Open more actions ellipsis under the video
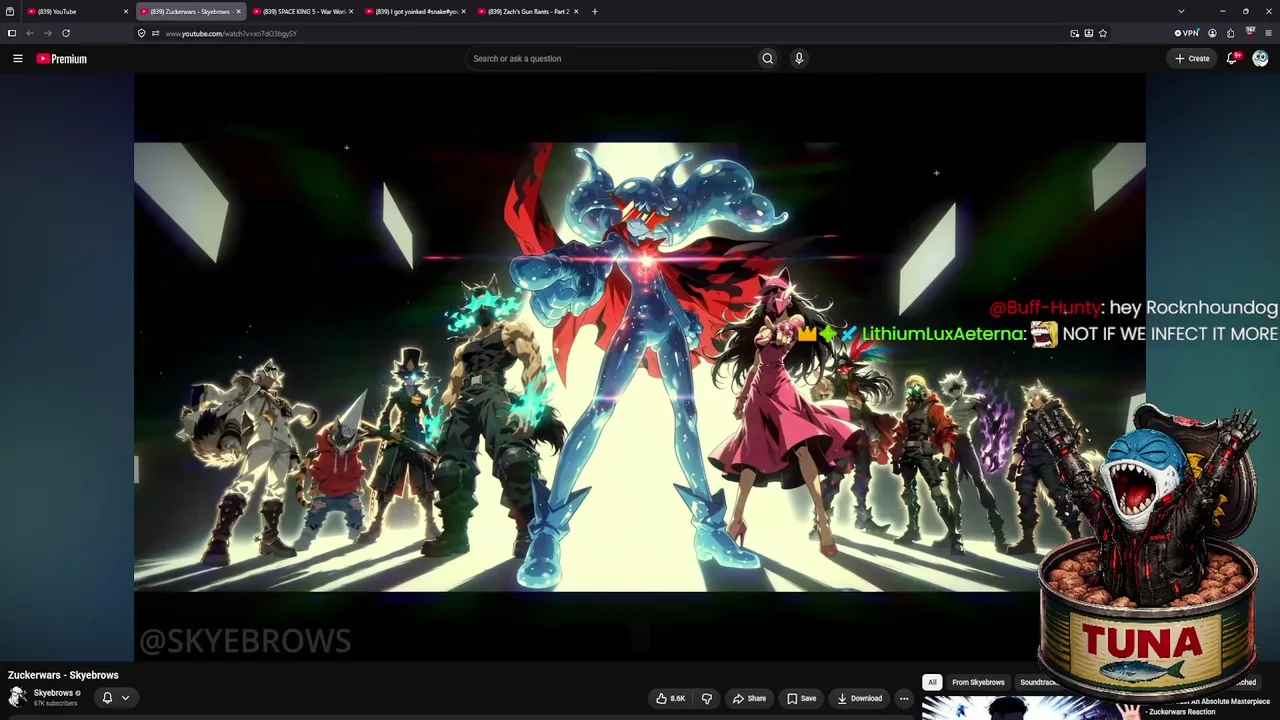Image resolution: width=1280 pixels, height=720 pixels. click(x=904, y=698)
